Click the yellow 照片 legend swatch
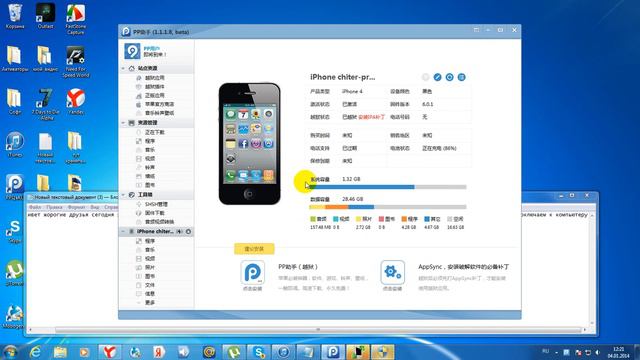Screen dimensions: 640x360 [x=358, y=219]
